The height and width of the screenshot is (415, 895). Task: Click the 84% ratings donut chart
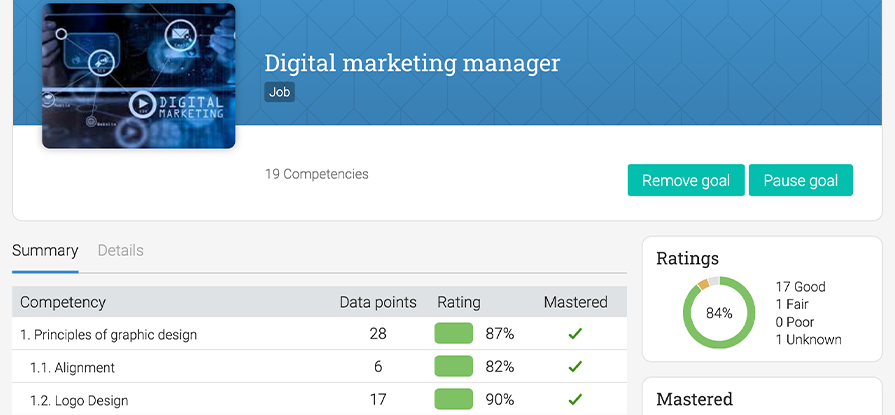pos(718,313)
